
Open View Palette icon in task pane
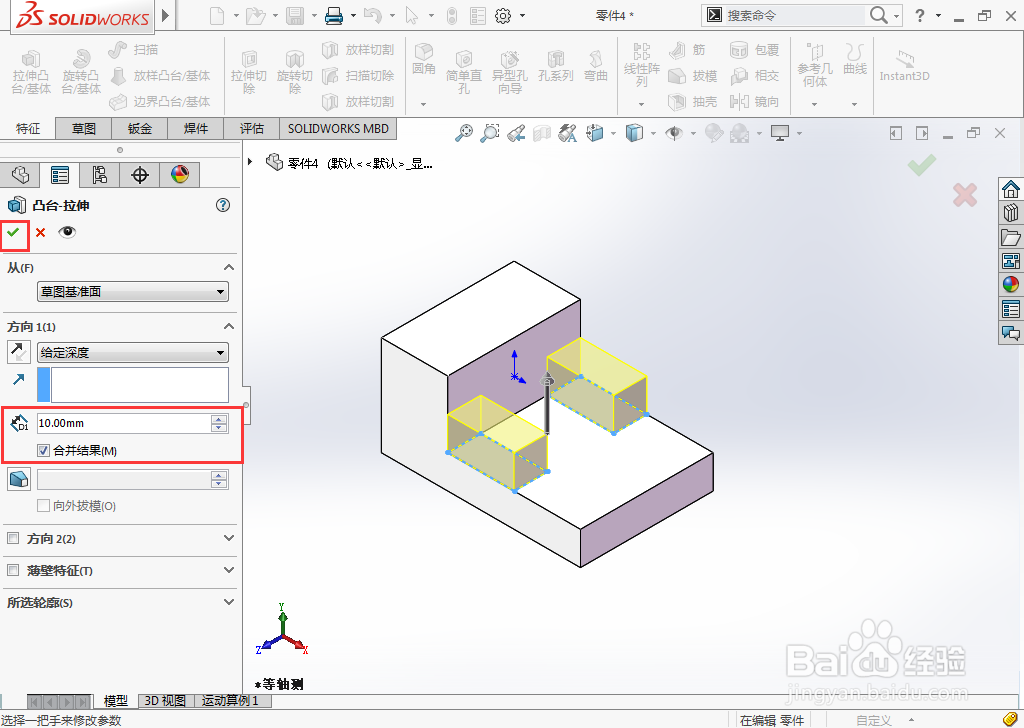1010,261
